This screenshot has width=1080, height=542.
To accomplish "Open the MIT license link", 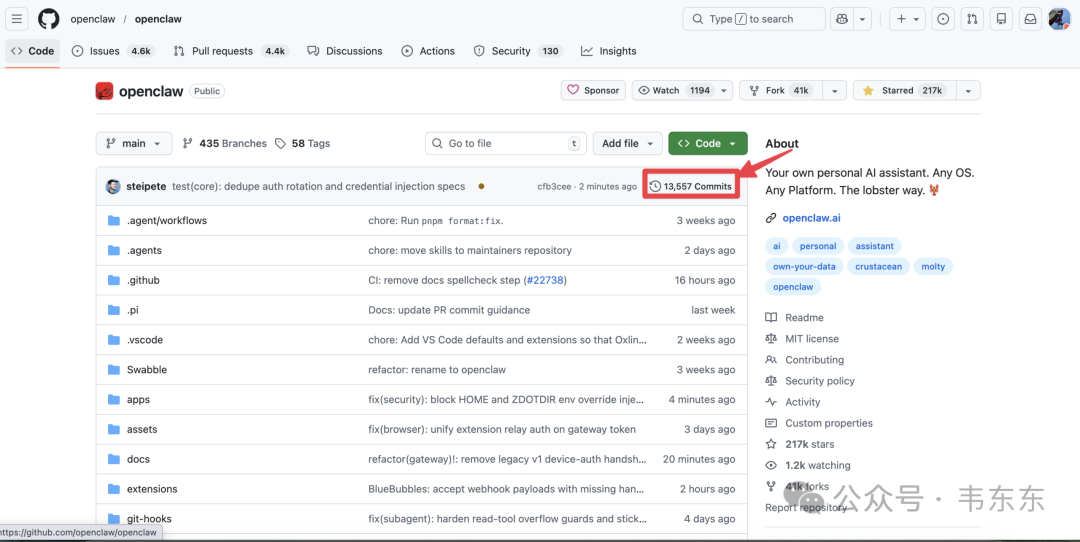I will pyautogui.click(x=802, y=339).
